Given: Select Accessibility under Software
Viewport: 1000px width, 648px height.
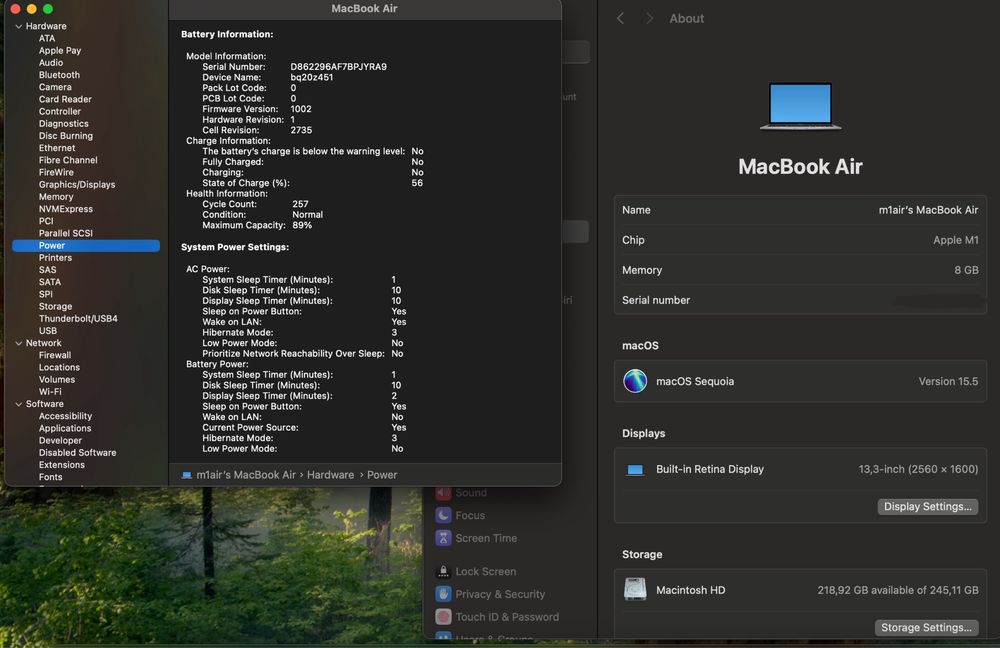Looking at the screenshot, I should pyautogui.click(x=65, y=416).
